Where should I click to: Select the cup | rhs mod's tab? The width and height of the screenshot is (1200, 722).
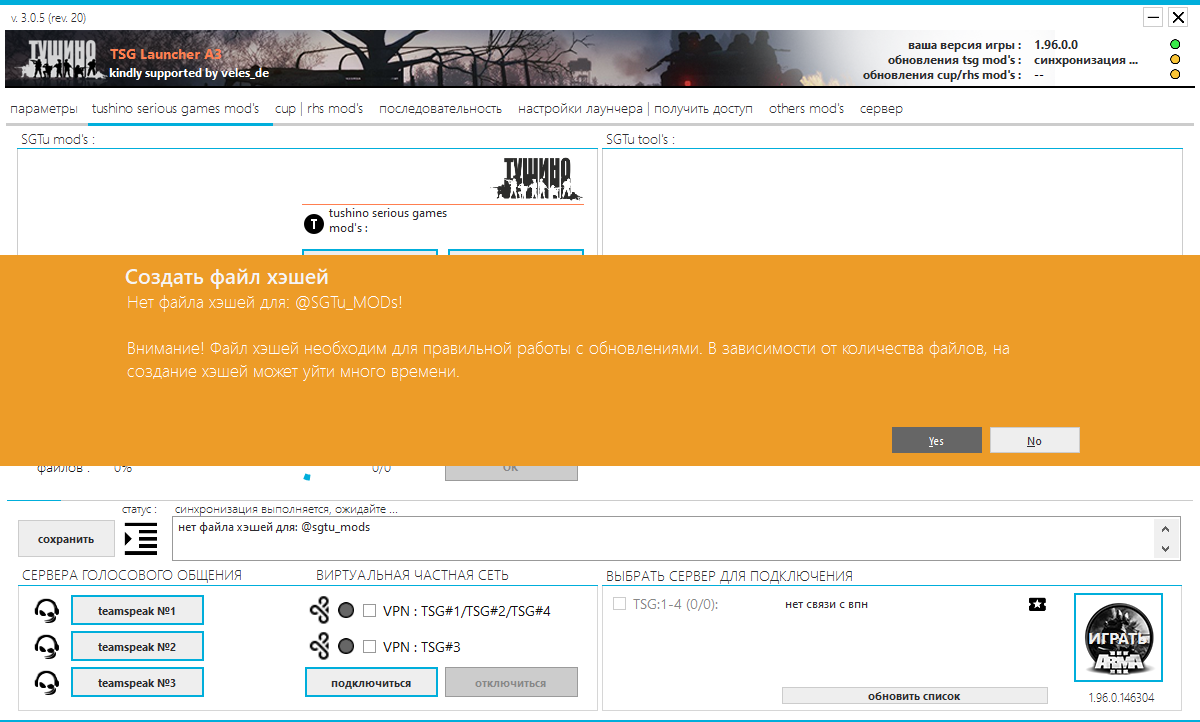coord(319,109)
